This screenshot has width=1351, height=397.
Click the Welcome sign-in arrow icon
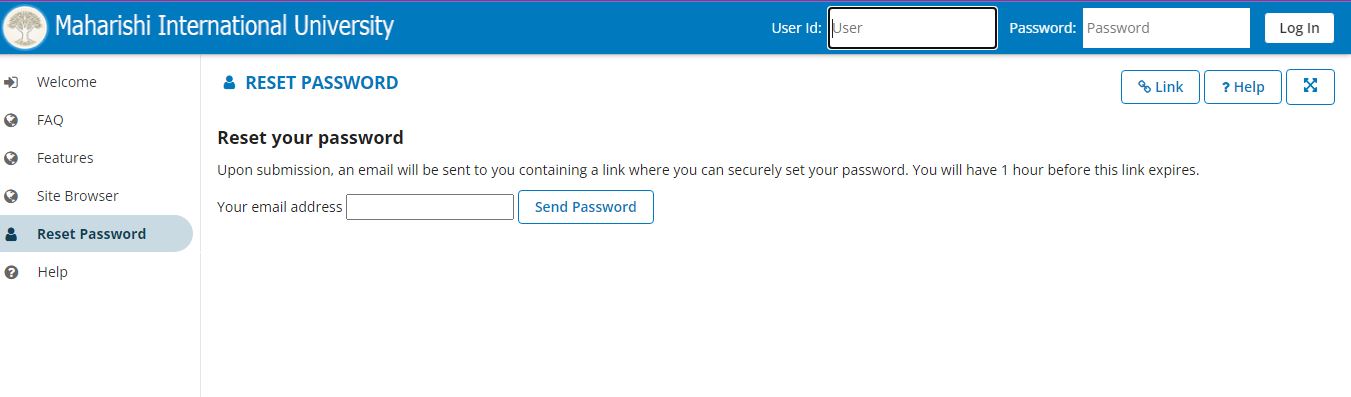point(11,82)
